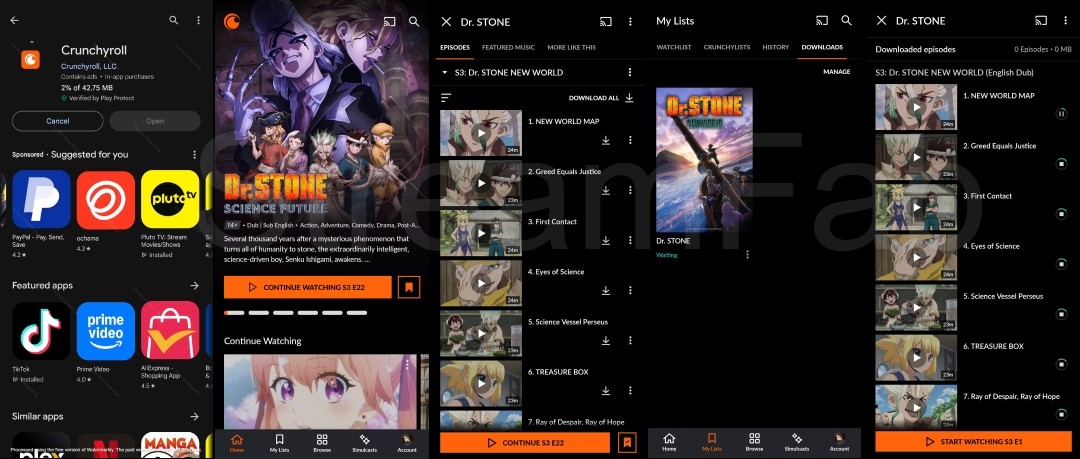Tap the cast icon on Crunchyroll home screen
Image resolution: width=1080 pixels, height=459 pixels.
(389, 21)
